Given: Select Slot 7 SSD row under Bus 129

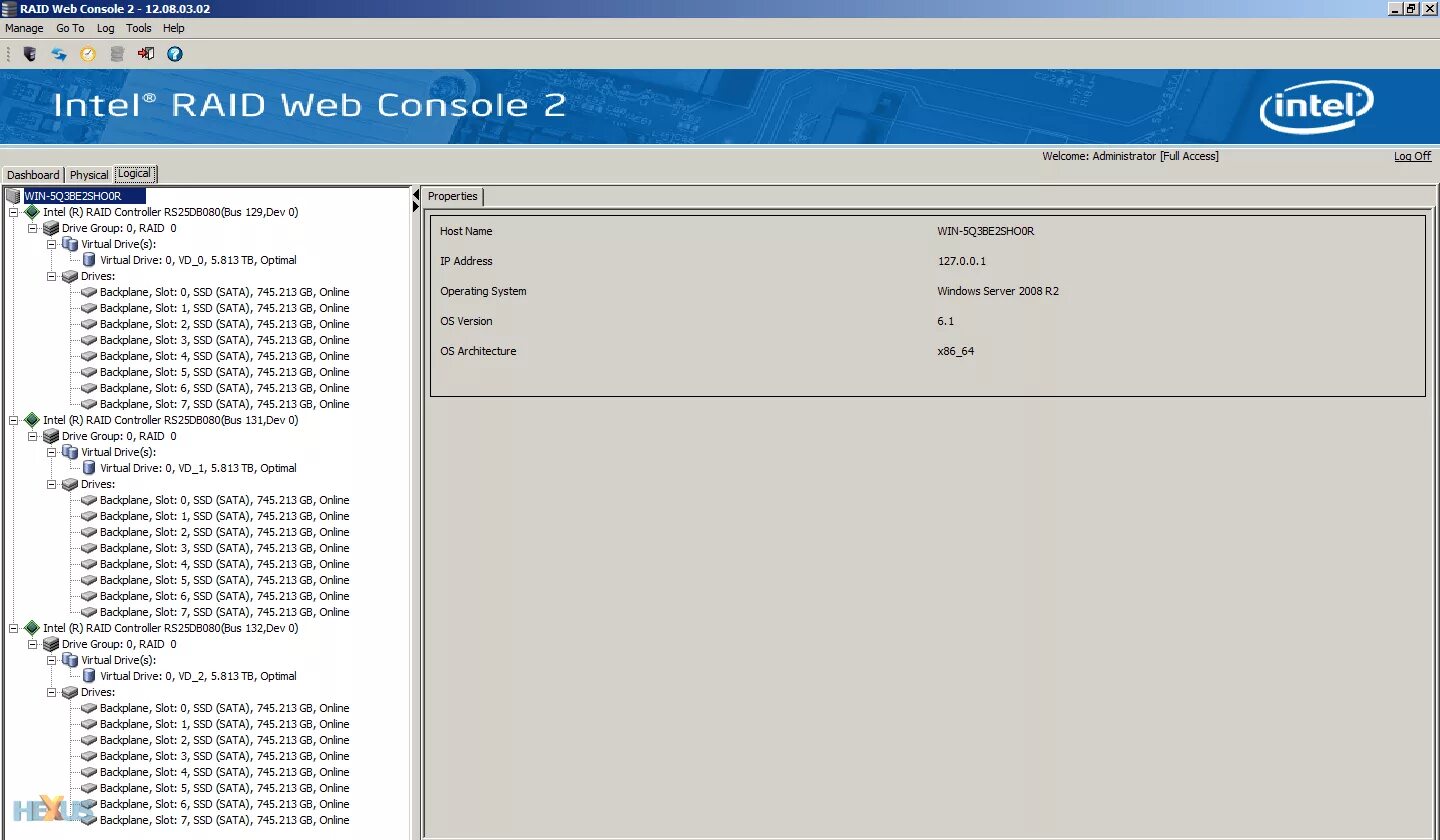Looking at the screenshot, I should [225, 404].
